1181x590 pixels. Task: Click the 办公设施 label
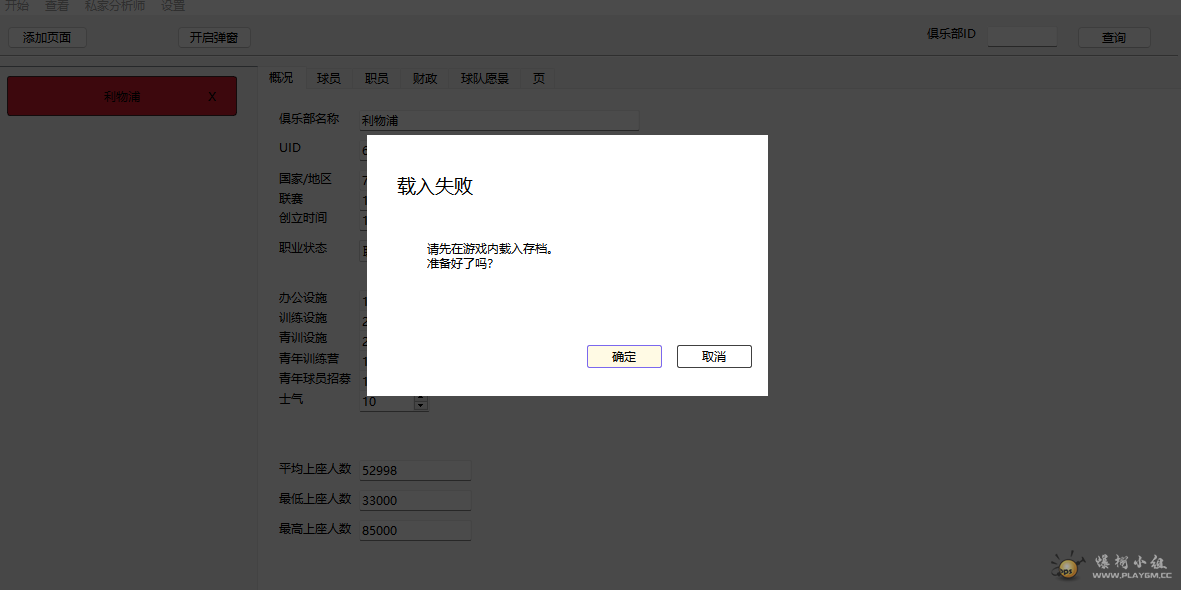click(303, 298)
